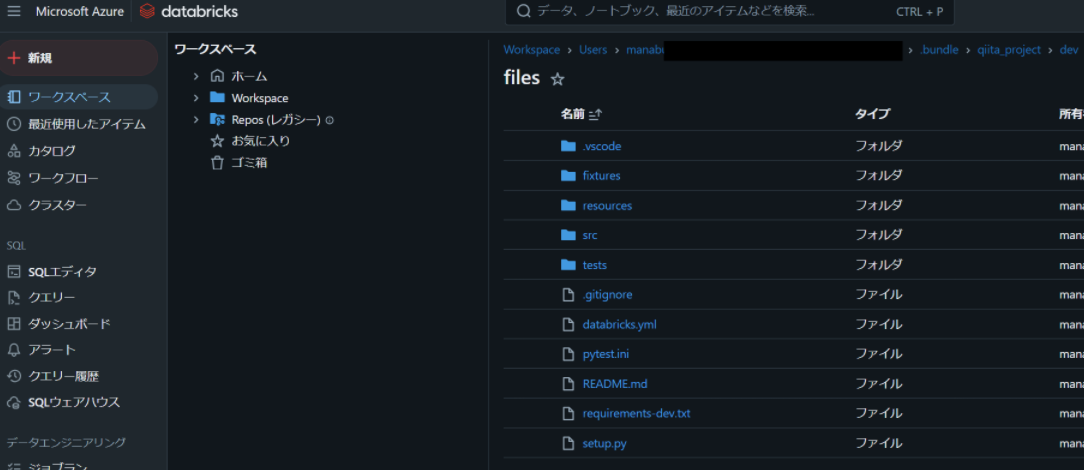Click the Databricks logo
Image resolution: width=1084 pixels, height=470 pixels.
click(188, 11)
